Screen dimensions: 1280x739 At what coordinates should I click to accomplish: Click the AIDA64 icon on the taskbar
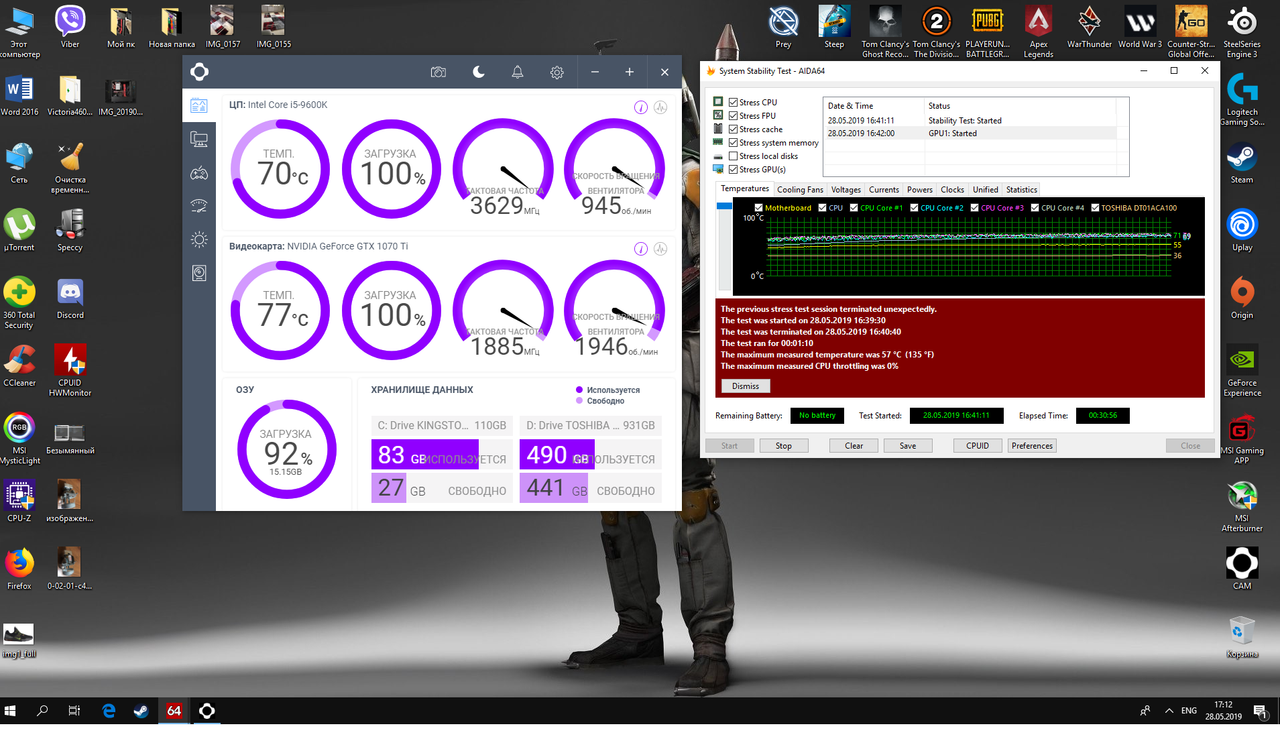174,711
